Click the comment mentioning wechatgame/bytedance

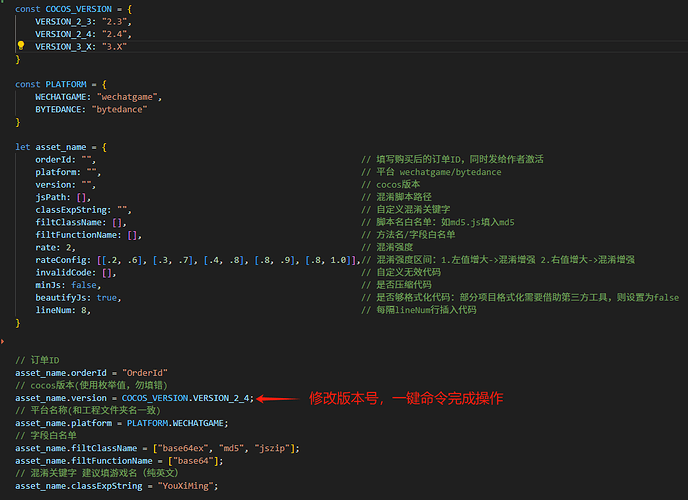click(431, 172)
